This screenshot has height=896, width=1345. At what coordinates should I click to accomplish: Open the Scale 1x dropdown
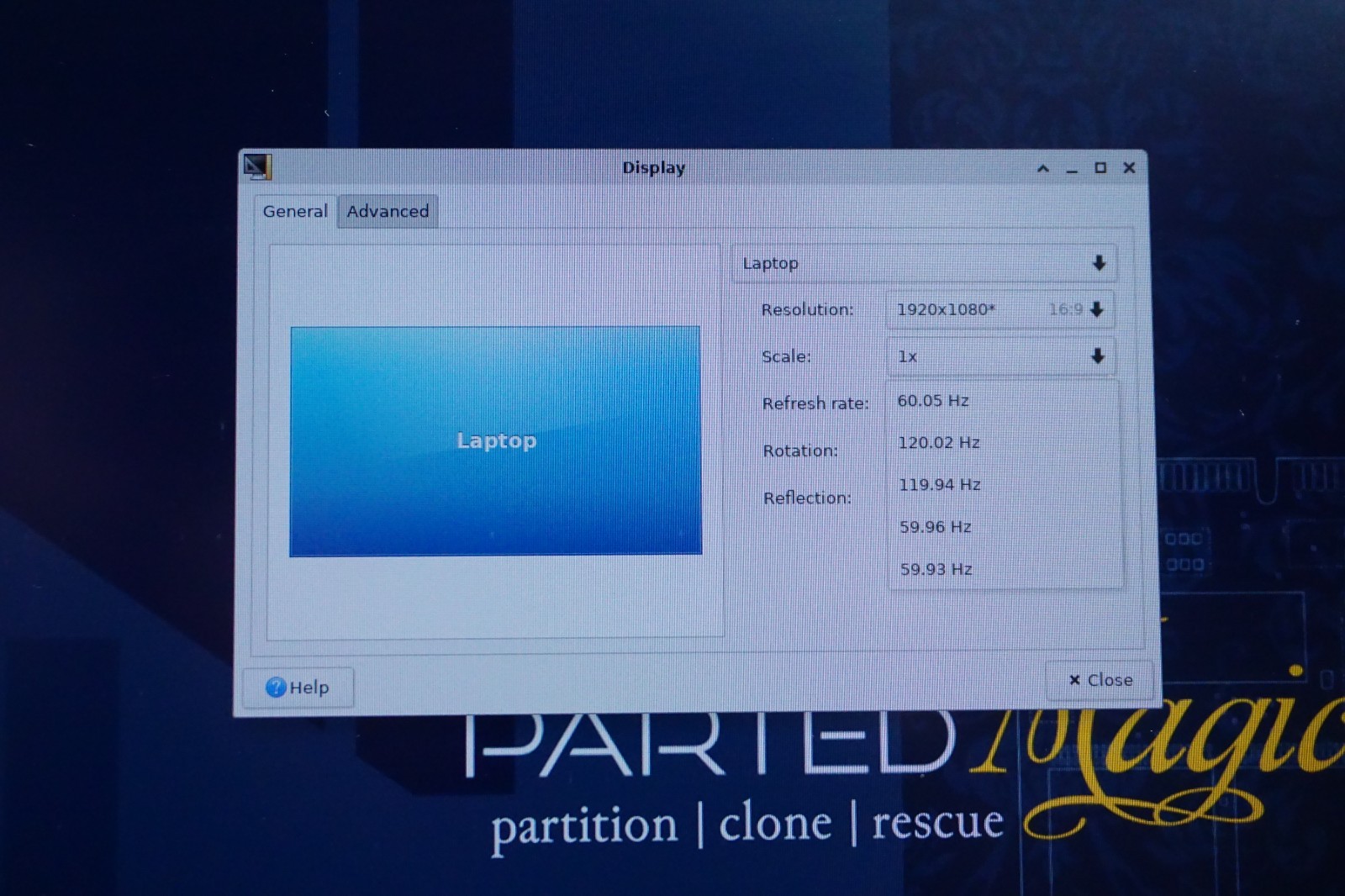tap(1001, 356)
